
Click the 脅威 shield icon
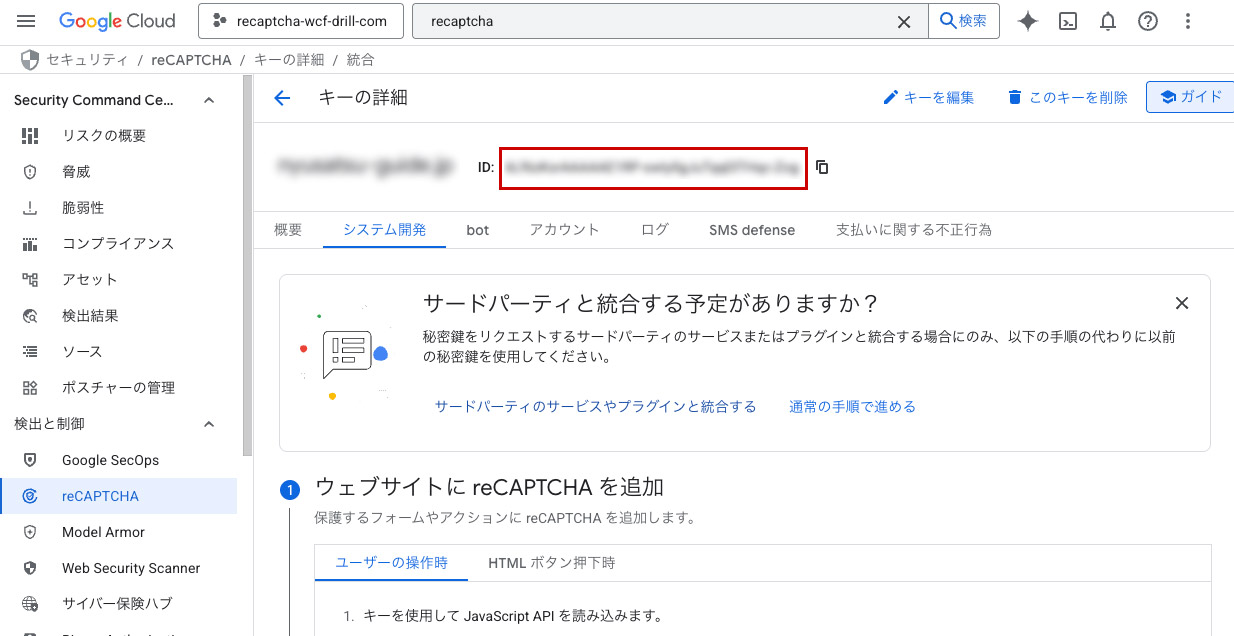tap(30, 172)
